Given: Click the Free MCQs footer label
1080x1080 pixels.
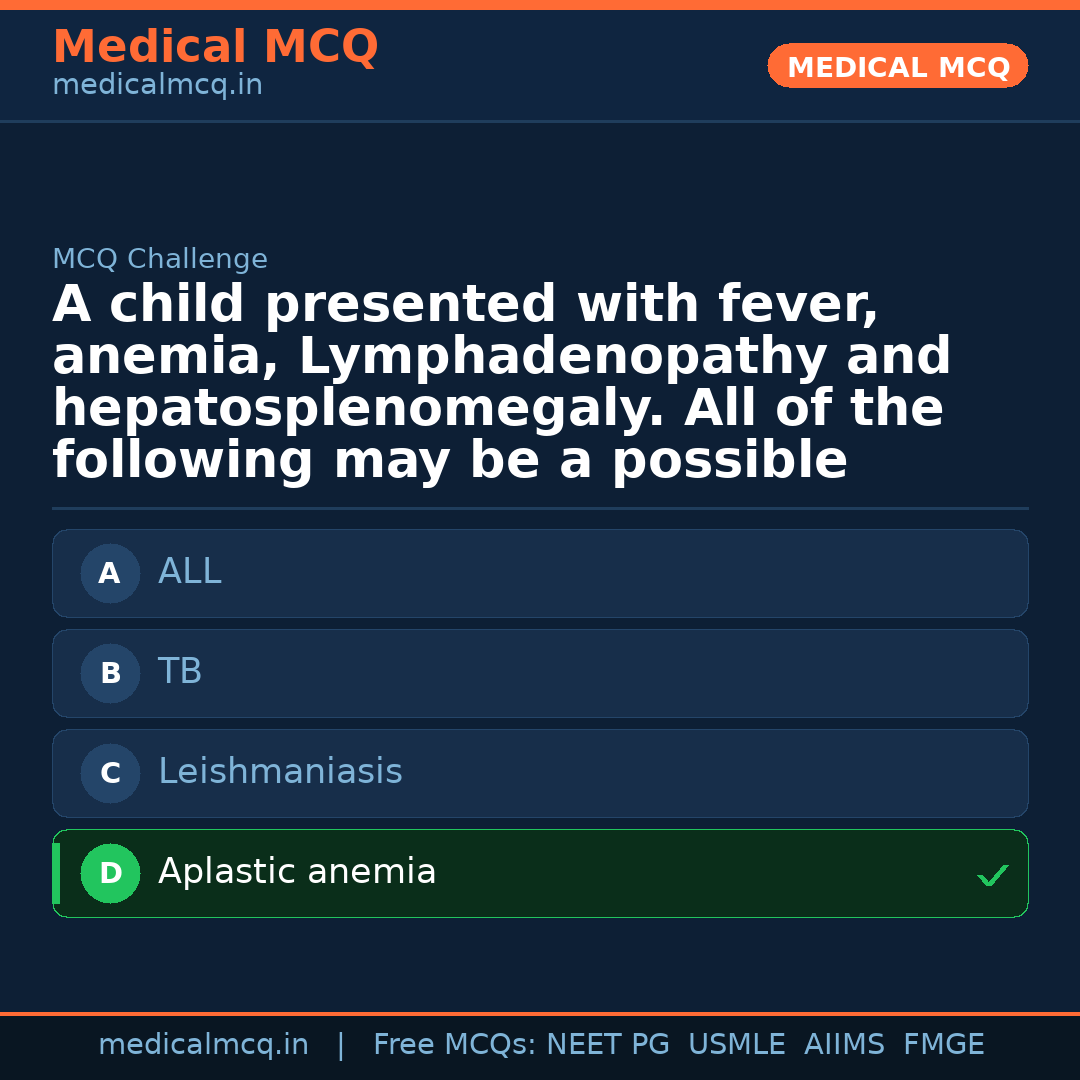Looking at the screenshot, I should pos(454,1045).
